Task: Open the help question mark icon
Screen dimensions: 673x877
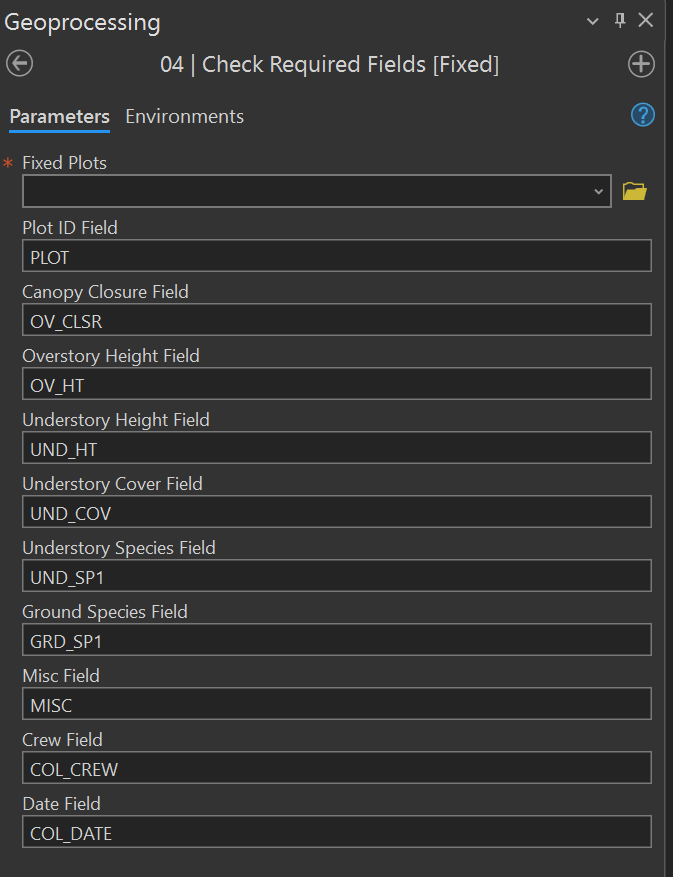Action: (642, 115)
